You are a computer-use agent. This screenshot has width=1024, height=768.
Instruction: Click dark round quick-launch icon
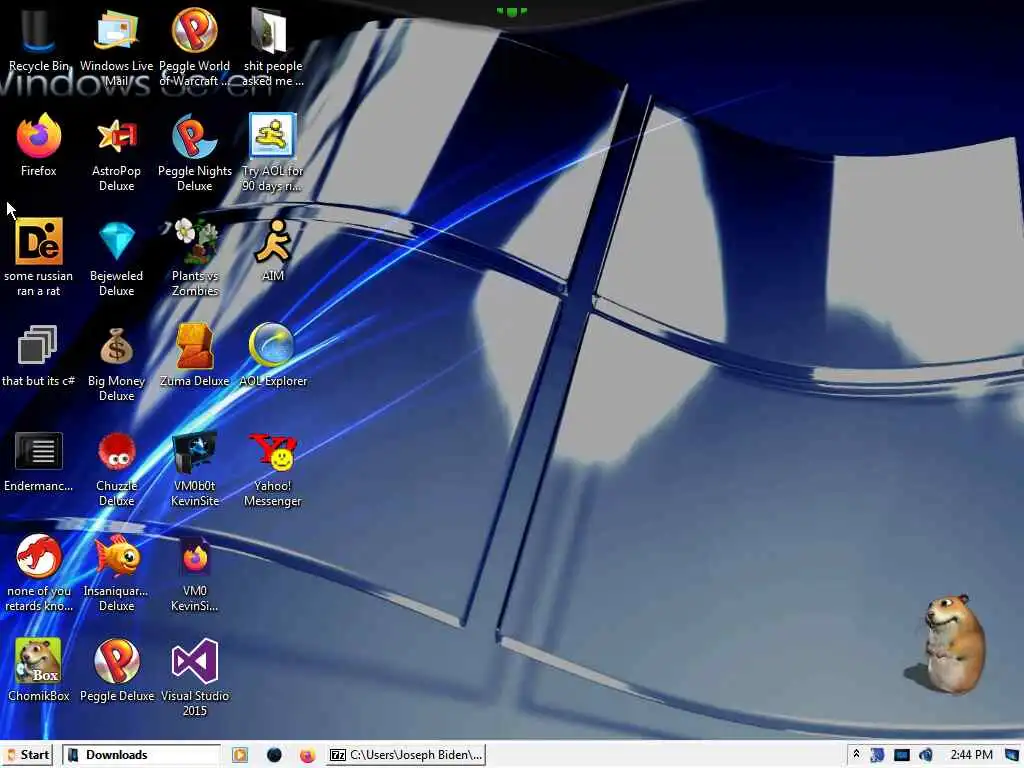pyautogui.click(x=274, y=755)
